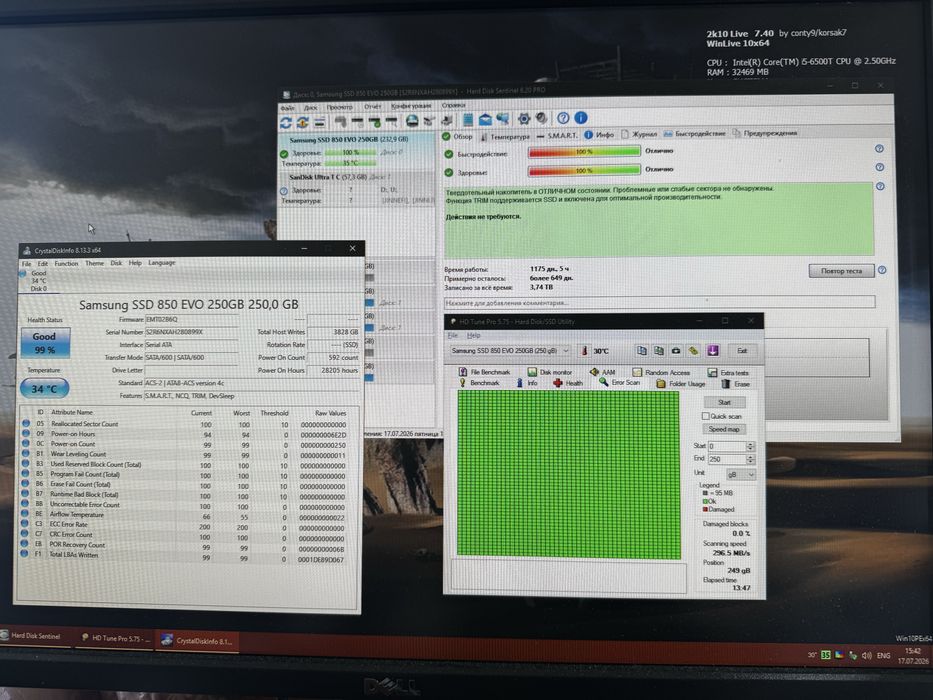Open the Folder Usage tab in HD Tune
The width and height of the screenshot is (933, 700).
pyautogui.click(x=681, y=384)
